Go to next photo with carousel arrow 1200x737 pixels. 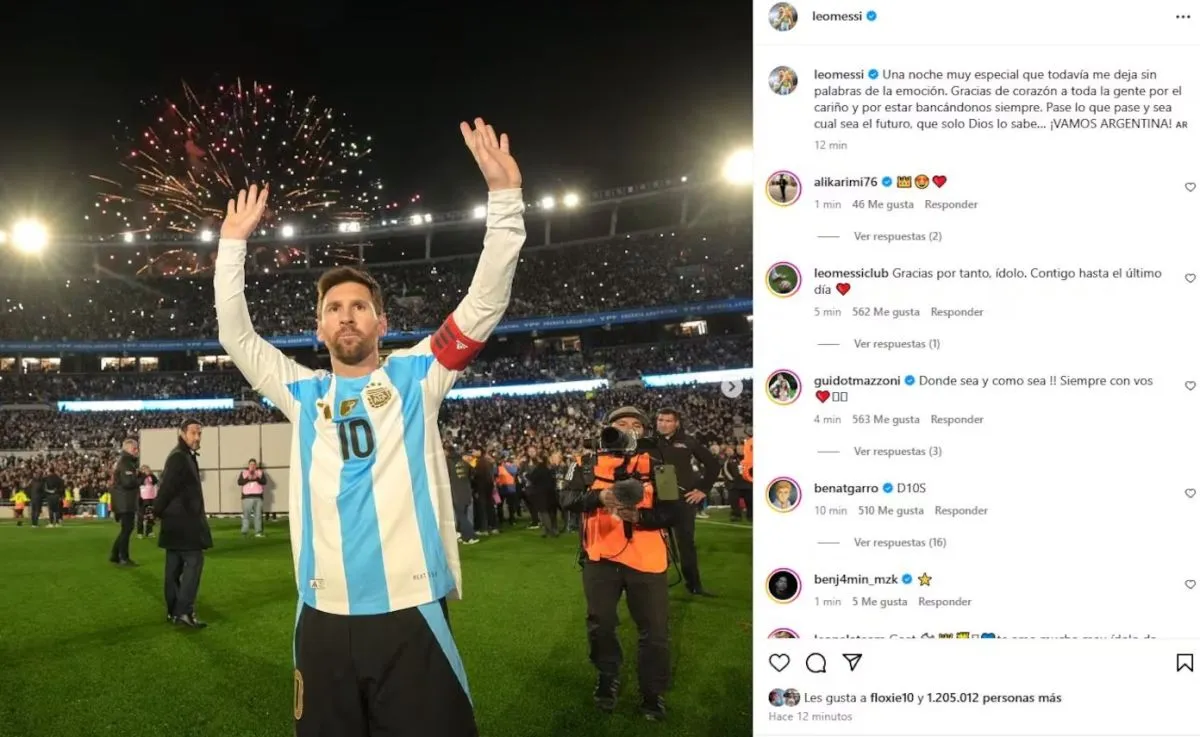(x=732, y=387)
